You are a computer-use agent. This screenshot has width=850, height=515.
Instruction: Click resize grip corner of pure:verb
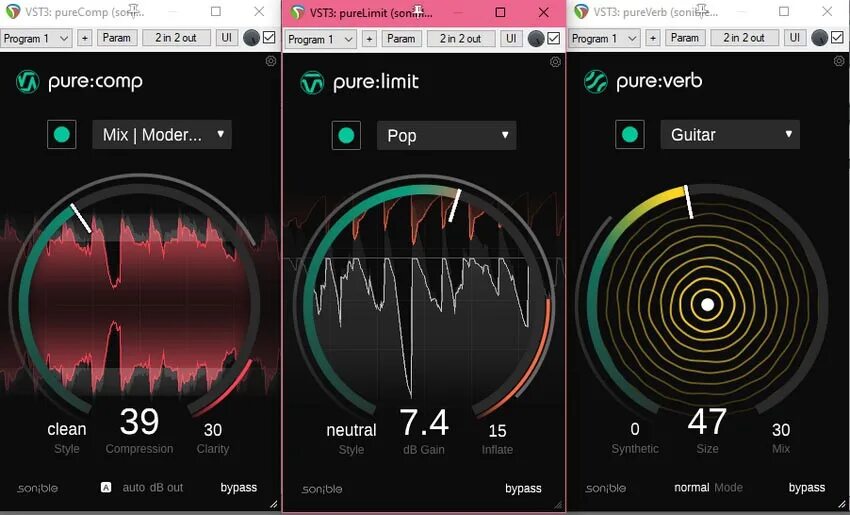[x=842, y=504]
